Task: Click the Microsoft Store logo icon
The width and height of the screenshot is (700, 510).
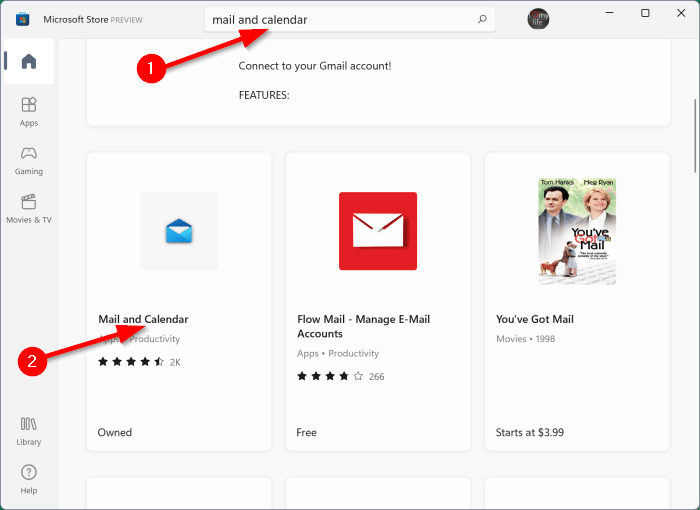Action: tap(22, 19)
